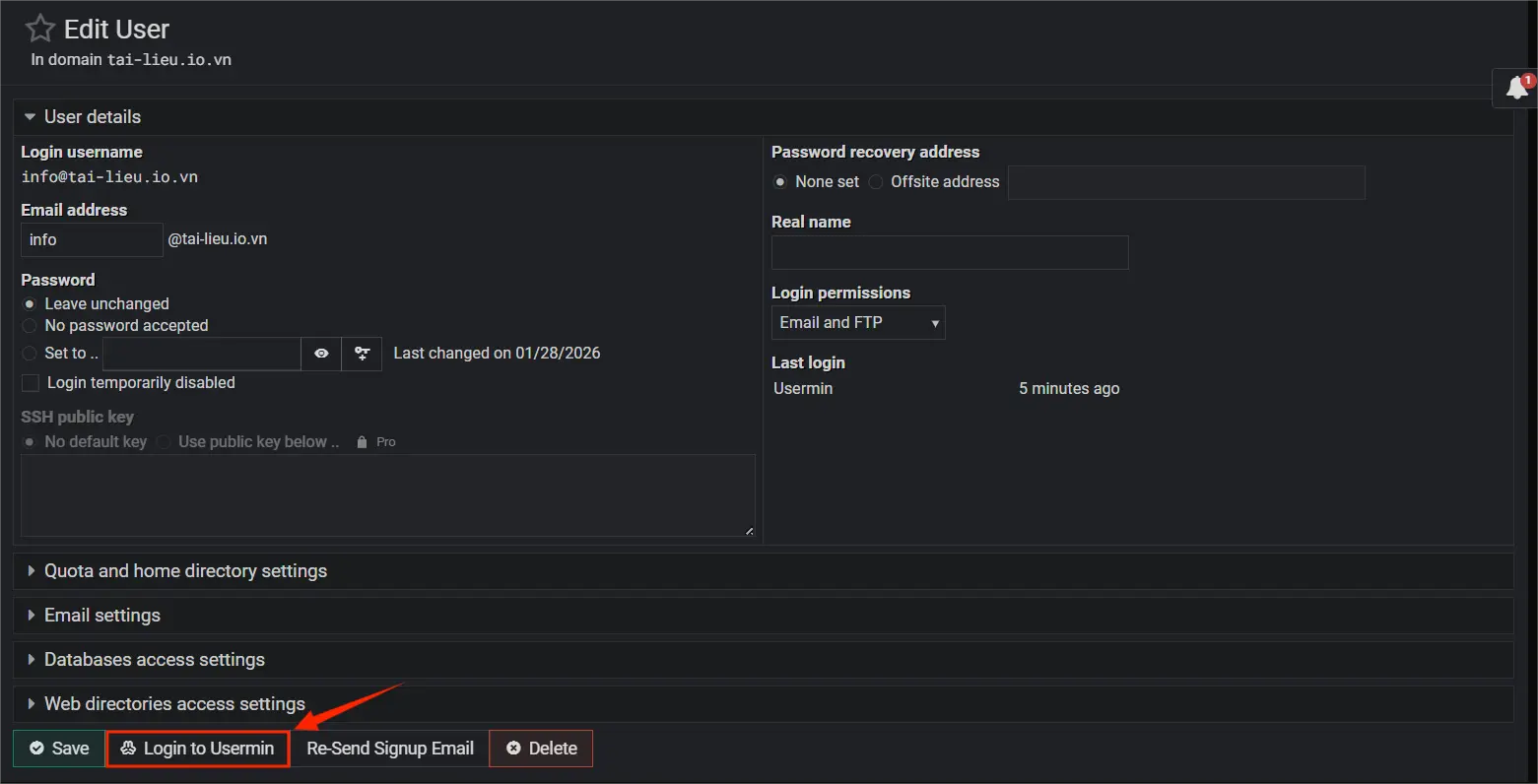Click the eye icon to reveal the password

321,354
